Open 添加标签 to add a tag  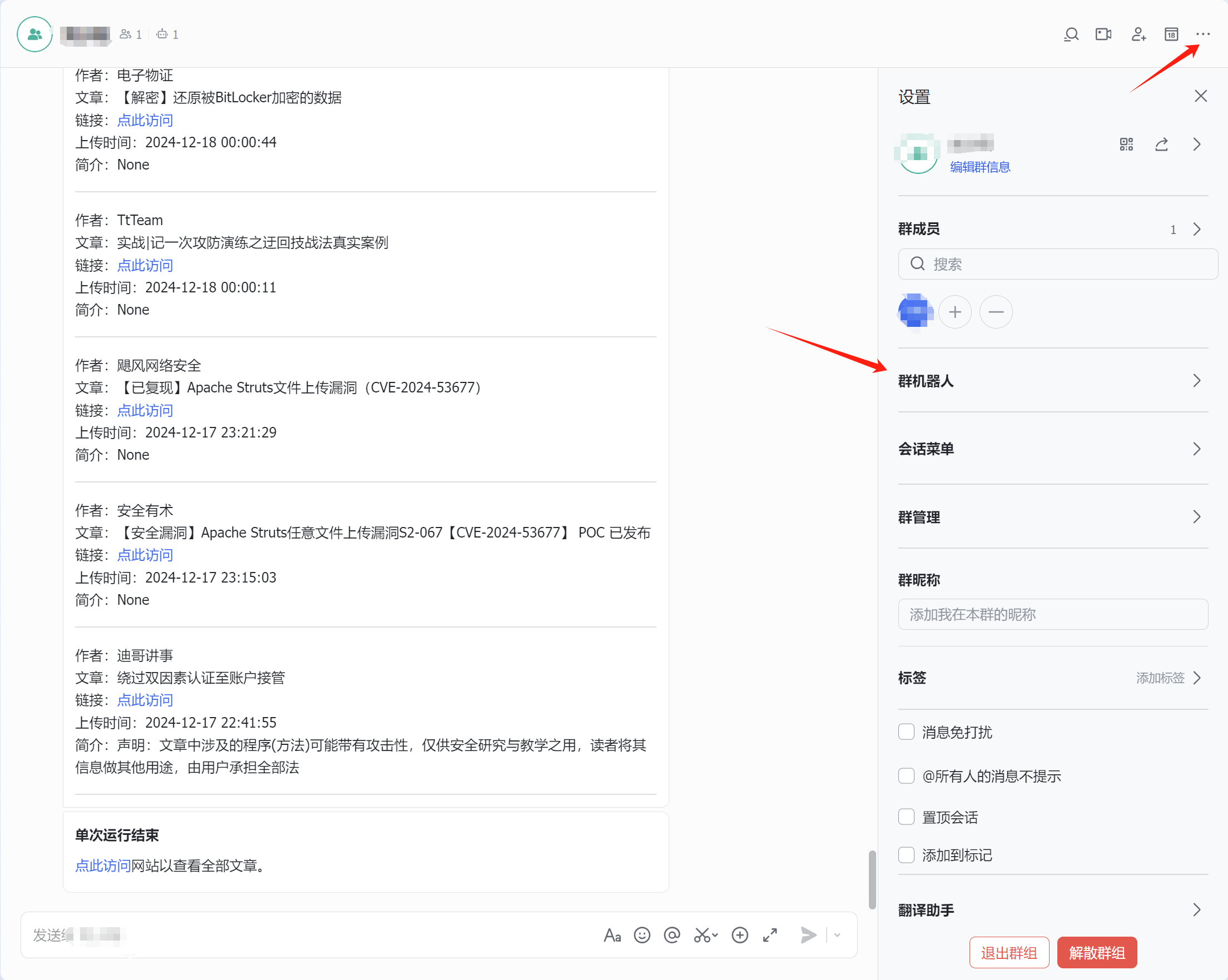click(x=1167, y=678)
